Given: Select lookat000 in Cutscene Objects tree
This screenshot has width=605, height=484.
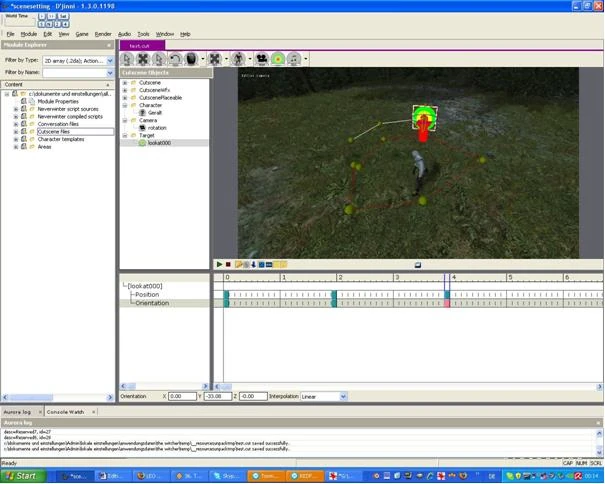Looking at the screenshot, I should point(159,143).
